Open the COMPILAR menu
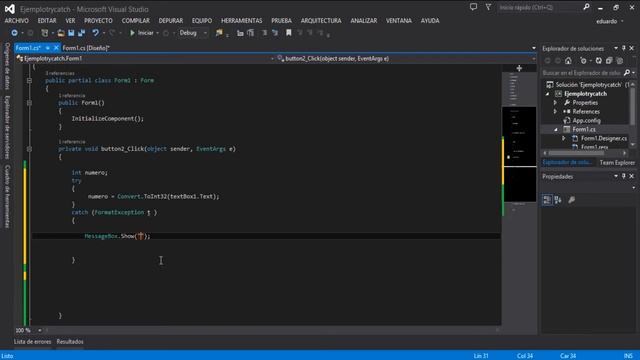Viewport: 640px width, 360px height. [x=136, y=20]
